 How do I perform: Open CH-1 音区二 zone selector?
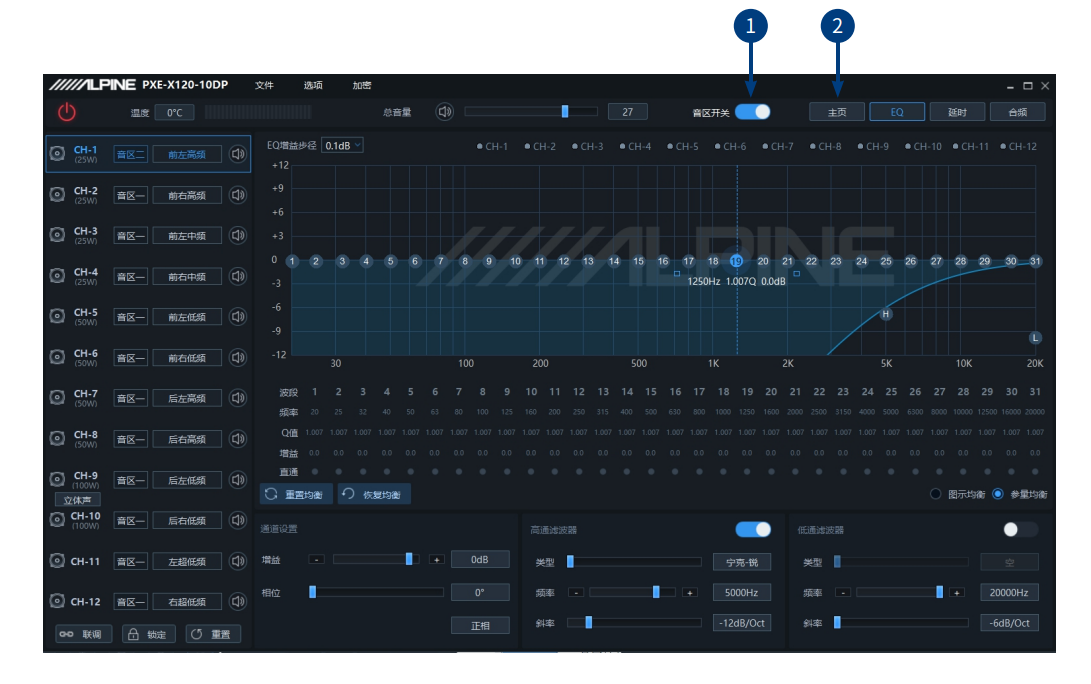[x=130, y=154]
